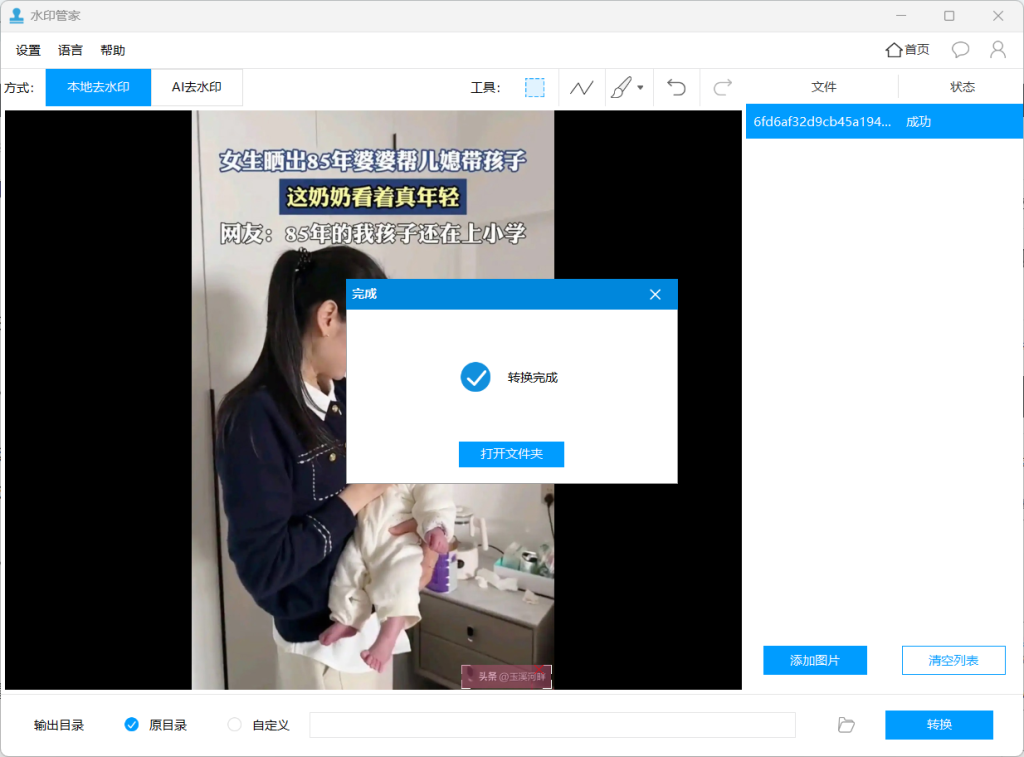Click the 清空列表 button
The width and height of the screenshot is (1024, 757).
coord(953,661)
